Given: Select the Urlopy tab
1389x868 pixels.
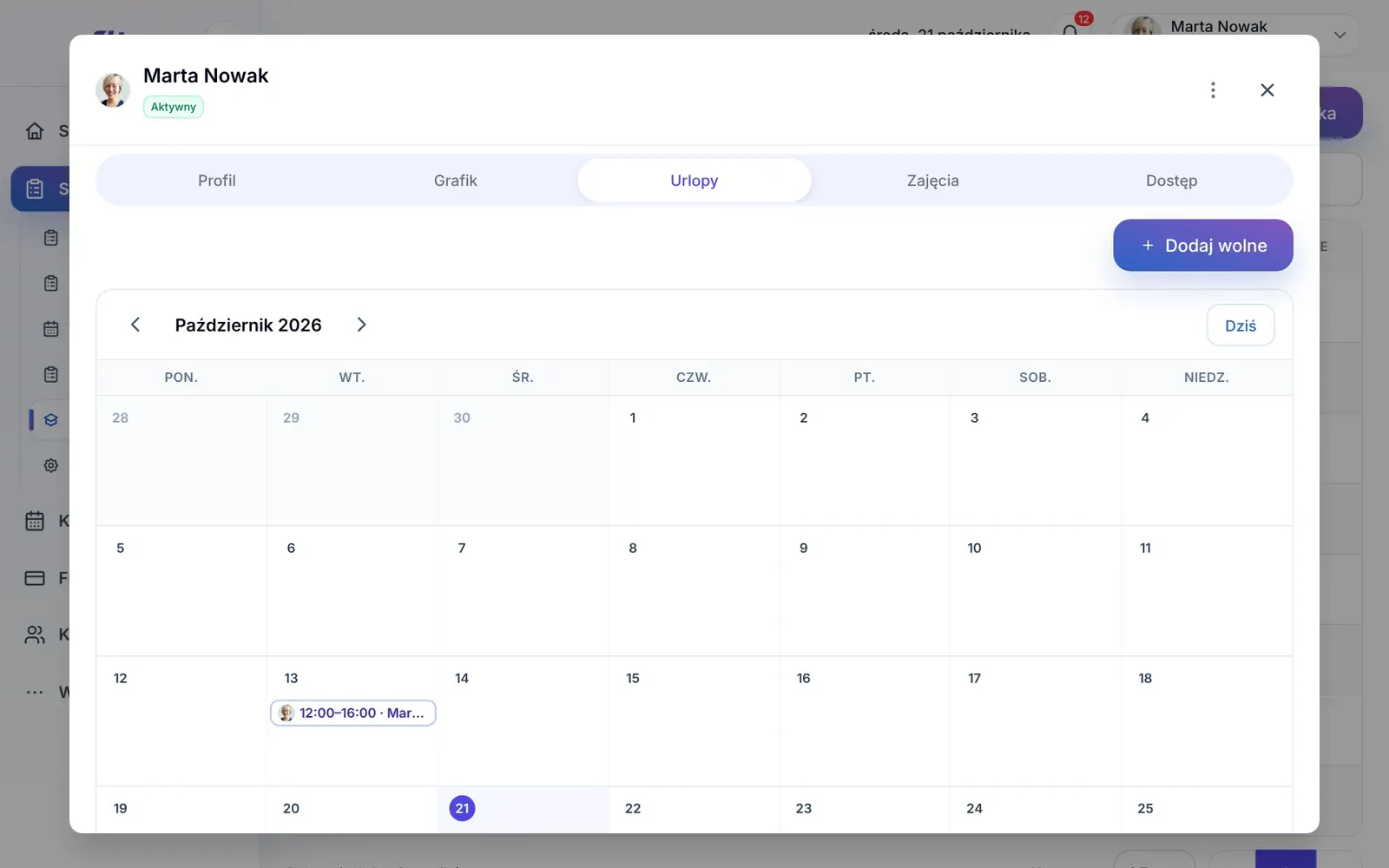Looking at the screenshot, I should [694, 181].
